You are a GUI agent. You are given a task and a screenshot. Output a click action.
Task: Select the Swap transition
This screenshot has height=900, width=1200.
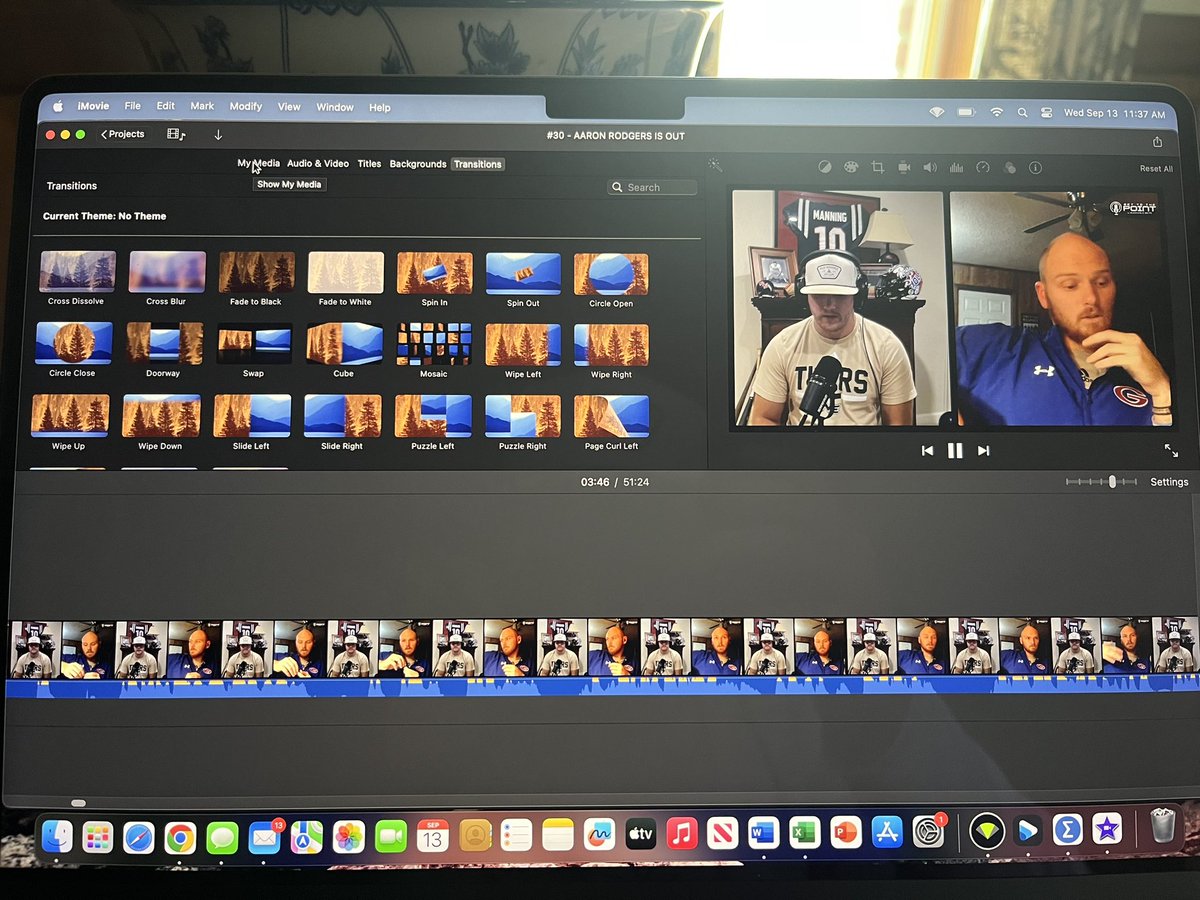[x=254, y=344]
